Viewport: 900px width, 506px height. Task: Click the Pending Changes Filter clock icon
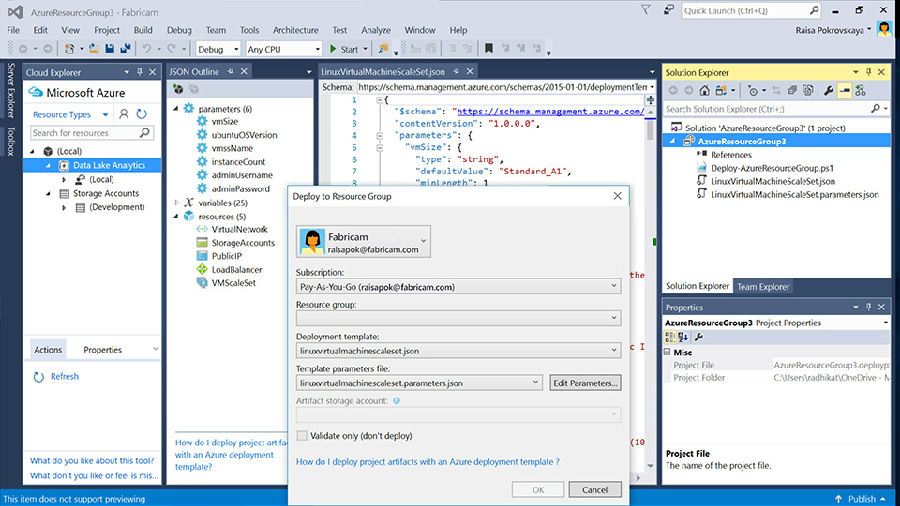click(753, 91)
